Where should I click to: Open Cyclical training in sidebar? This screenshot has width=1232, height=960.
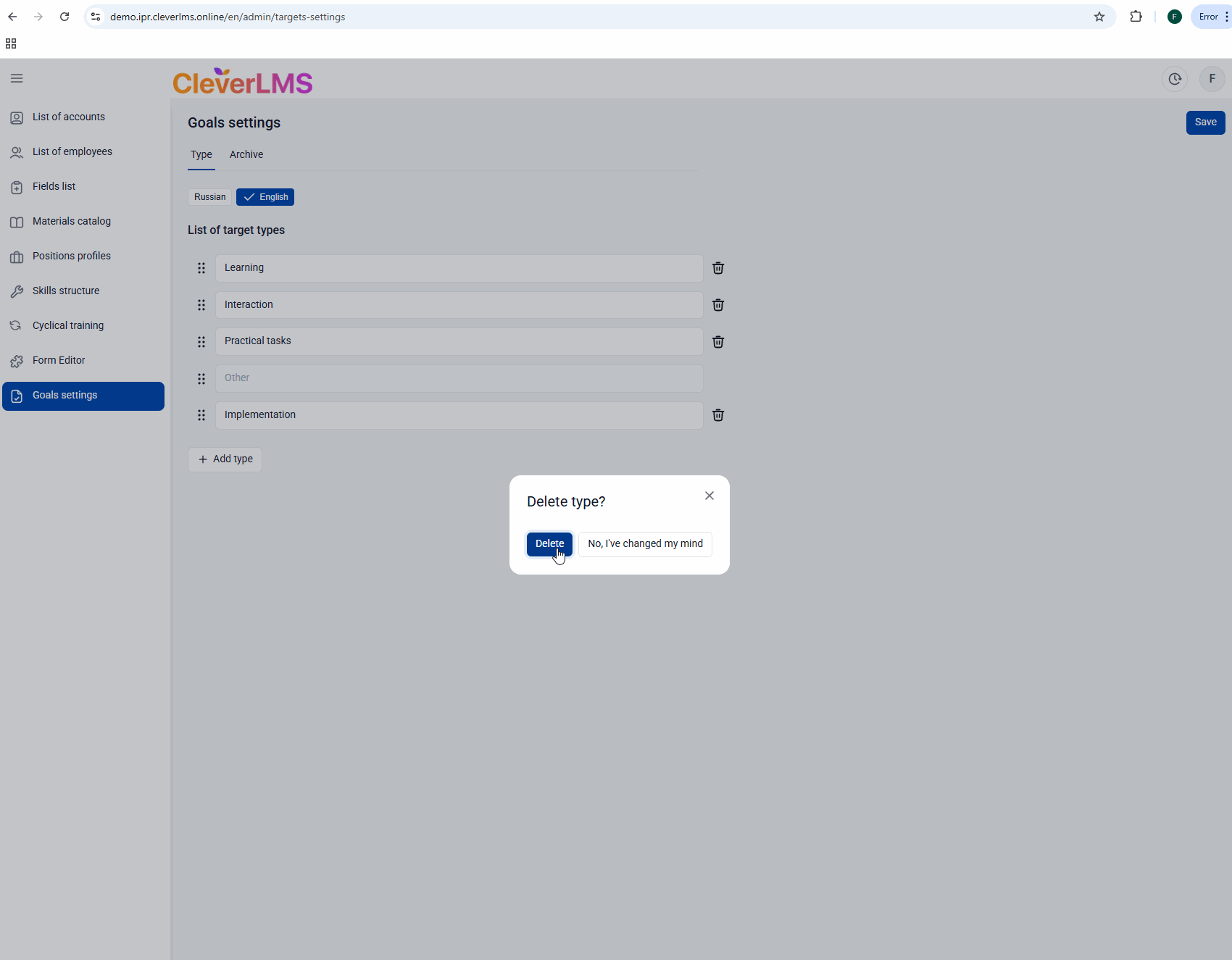pyautogui.click(x=83, y=326)
